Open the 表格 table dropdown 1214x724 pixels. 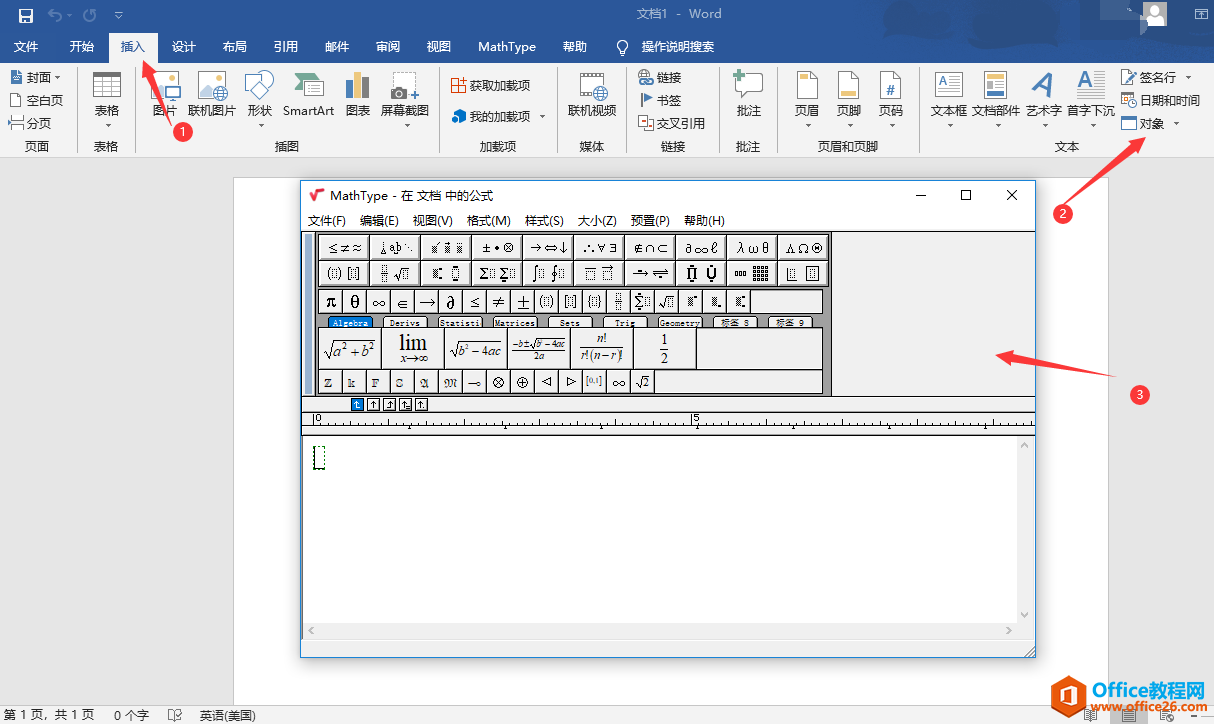(x=107, y=110)
